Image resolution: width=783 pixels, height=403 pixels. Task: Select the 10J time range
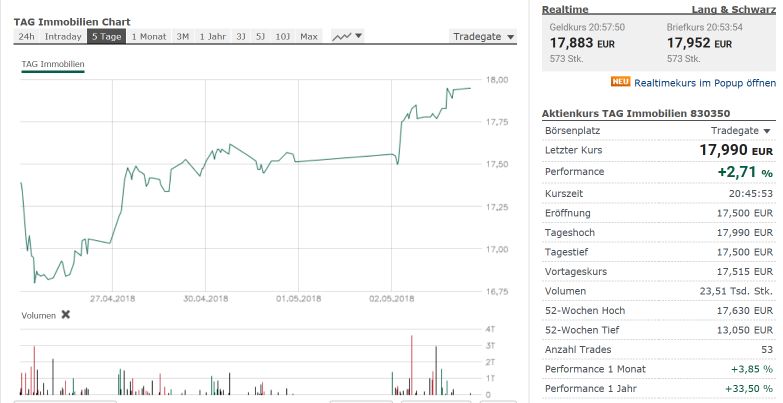pyautogui.click(x=283, y=37)
